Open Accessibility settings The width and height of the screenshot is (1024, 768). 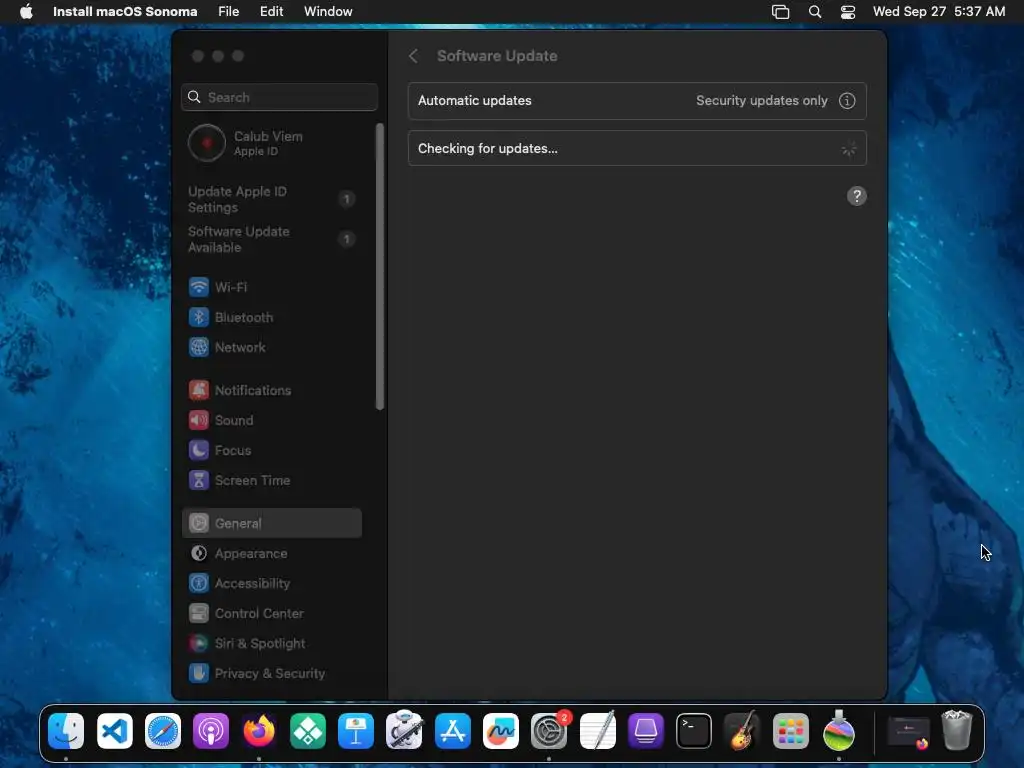[272, 584]
